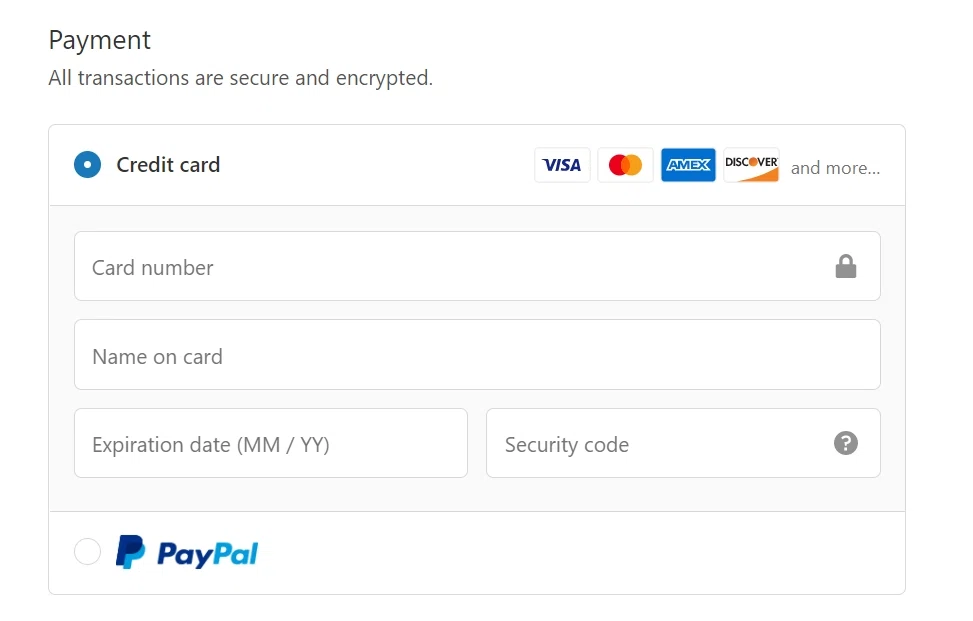This screenshot has height=621, width=973.
Task: Click the Visa card logo
Action: click(x=562, y=165)
